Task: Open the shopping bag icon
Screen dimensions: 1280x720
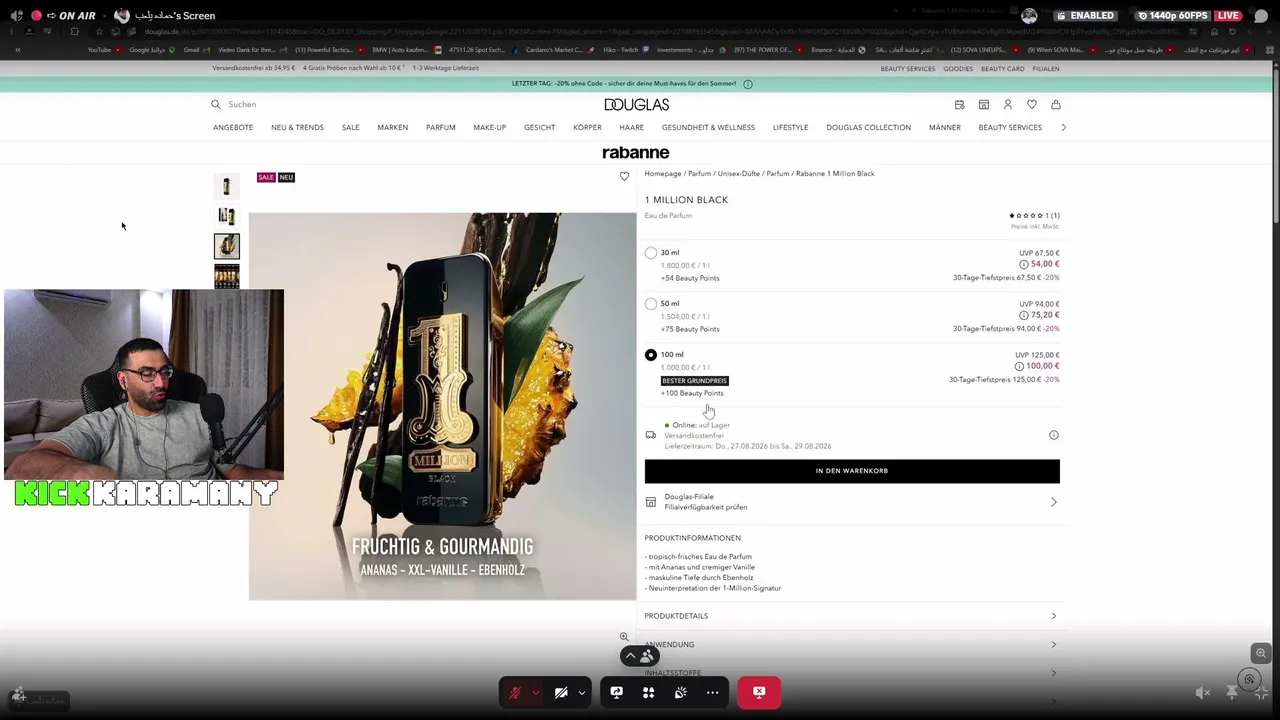Action: click(x=1055, y=104)
